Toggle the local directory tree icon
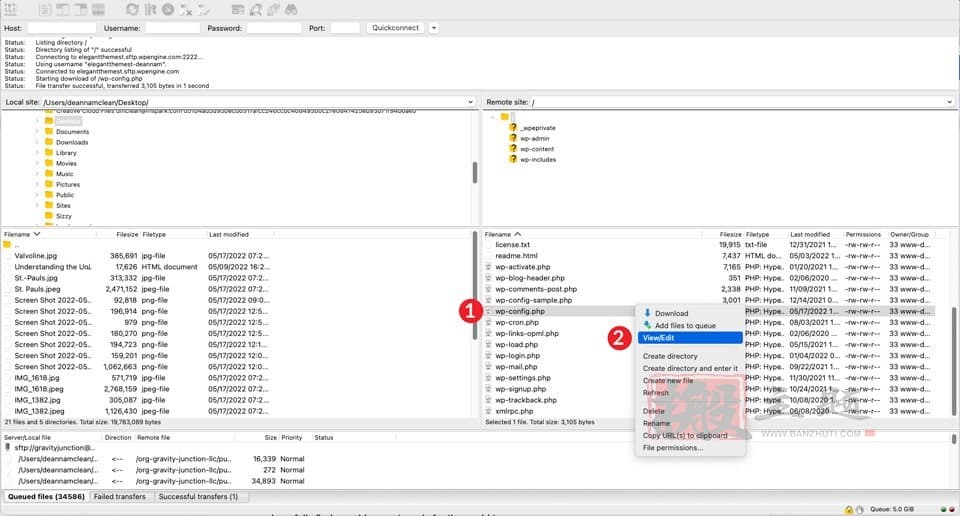 pos(62,9)
